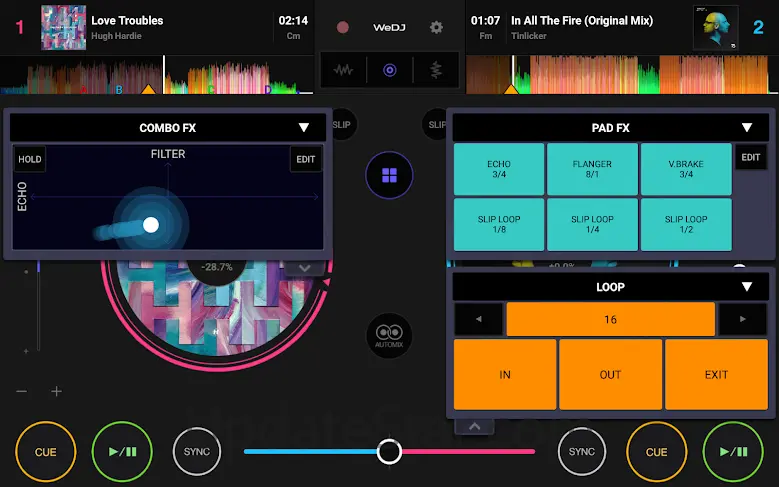Trigger the V.BRAKE 3/4 pad
Screen dimensions: 779x487
click(x=686, y=169)
